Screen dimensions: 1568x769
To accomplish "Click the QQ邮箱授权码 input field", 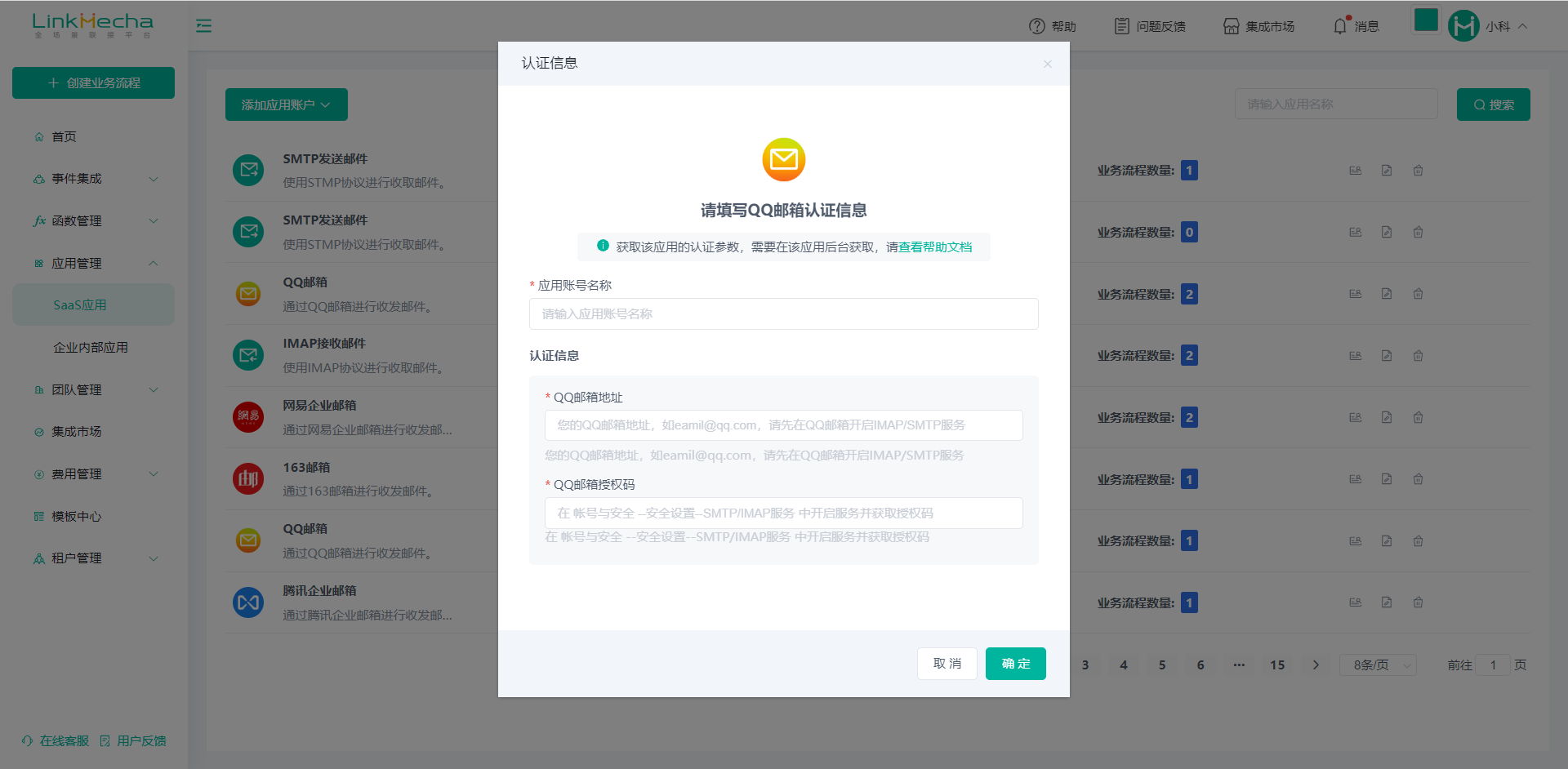I will [x=784, y=513].
